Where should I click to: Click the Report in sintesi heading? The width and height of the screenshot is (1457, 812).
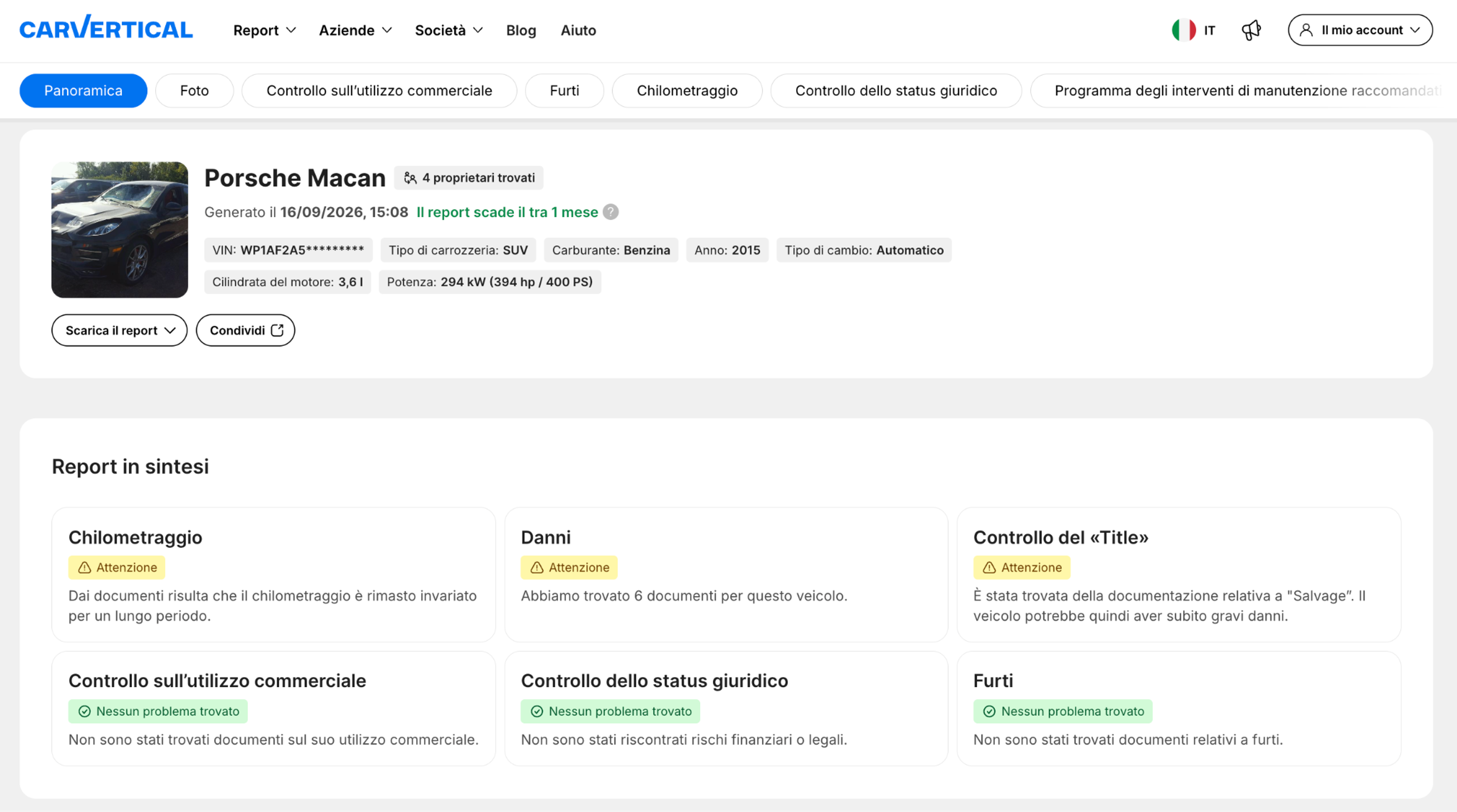tap(130, 466)
